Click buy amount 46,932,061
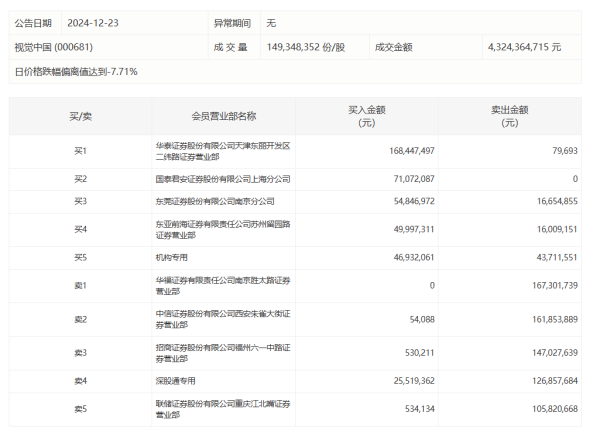 414,257
